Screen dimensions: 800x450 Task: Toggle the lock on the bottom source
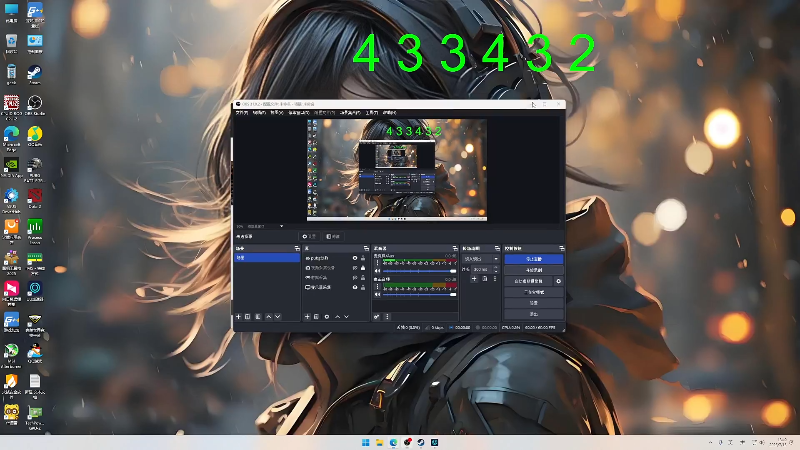[363, 287]
